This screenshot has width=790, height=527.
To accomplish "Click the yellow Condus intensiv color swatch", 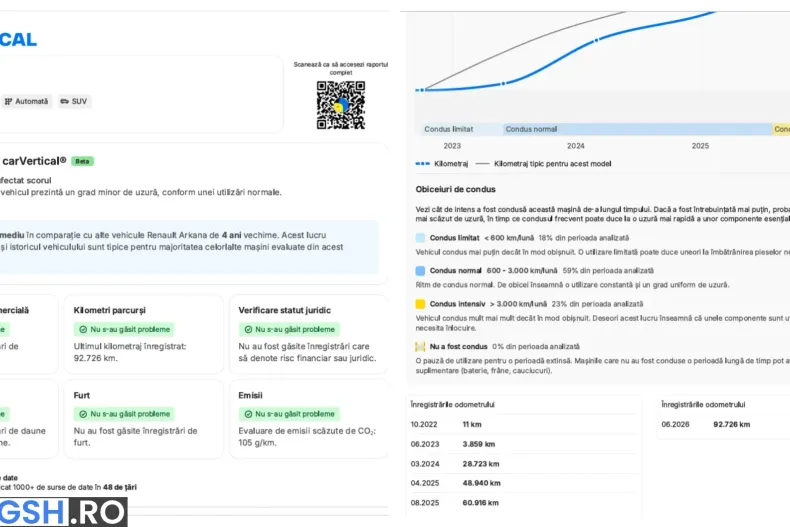I will pos(420,304).
